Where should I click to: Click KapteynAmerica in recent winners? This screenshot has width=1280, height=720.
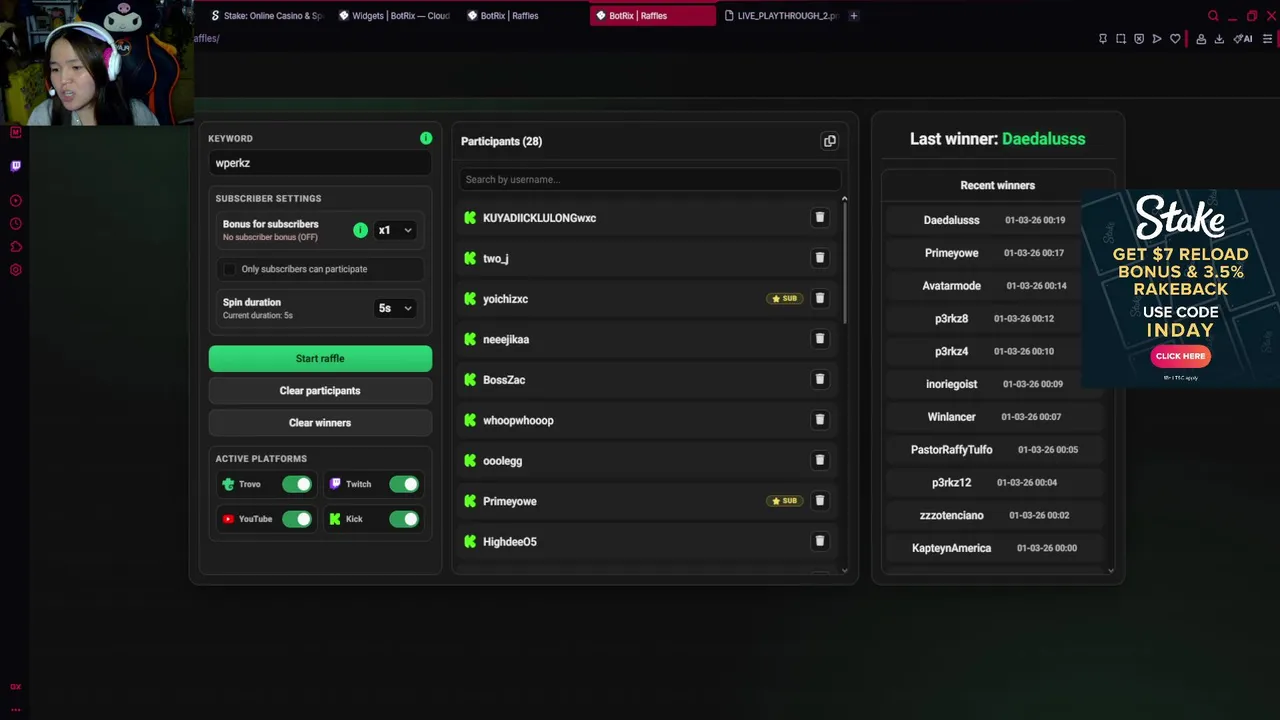(951, 548)
